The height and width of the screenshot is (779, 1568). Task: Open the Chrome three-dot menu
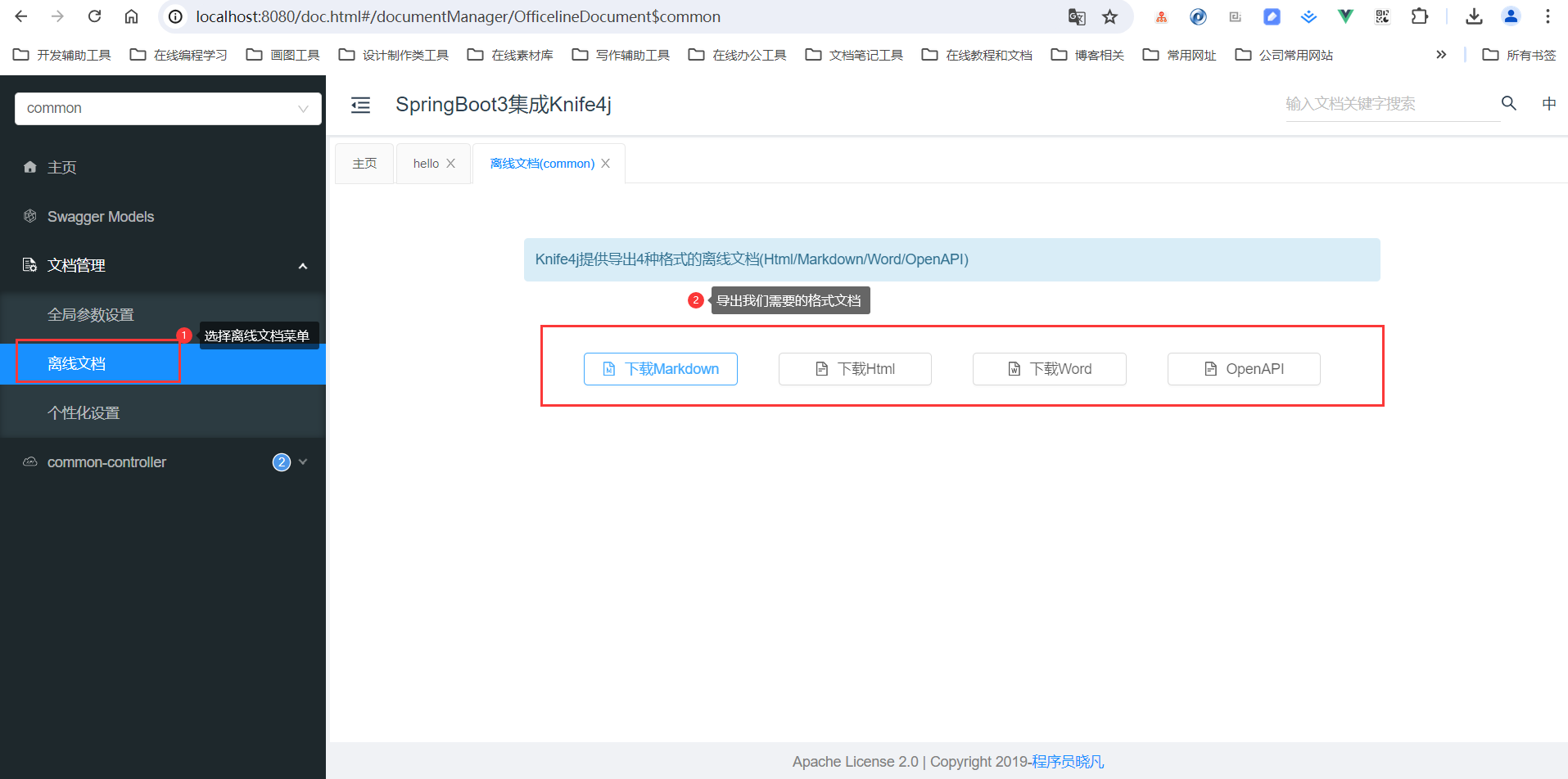coord(1548,16)
